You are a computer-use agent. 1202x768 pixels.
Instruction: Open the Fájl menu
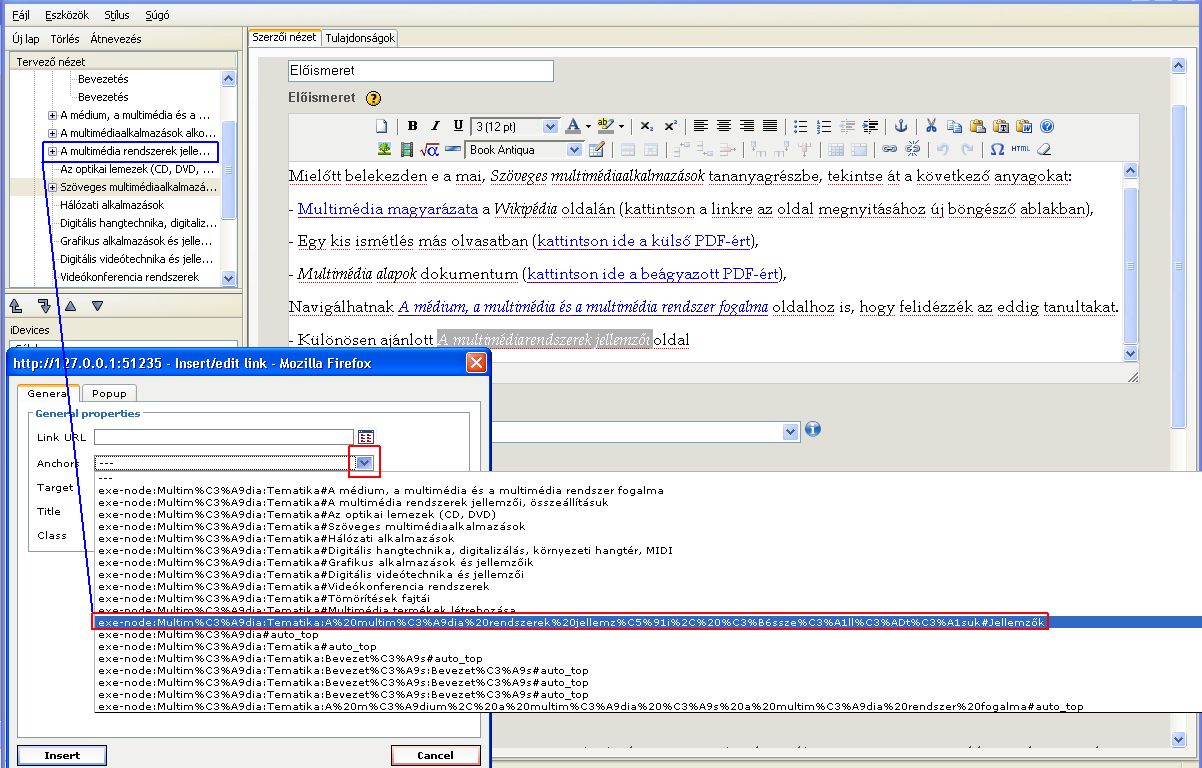tap(21, 16)
